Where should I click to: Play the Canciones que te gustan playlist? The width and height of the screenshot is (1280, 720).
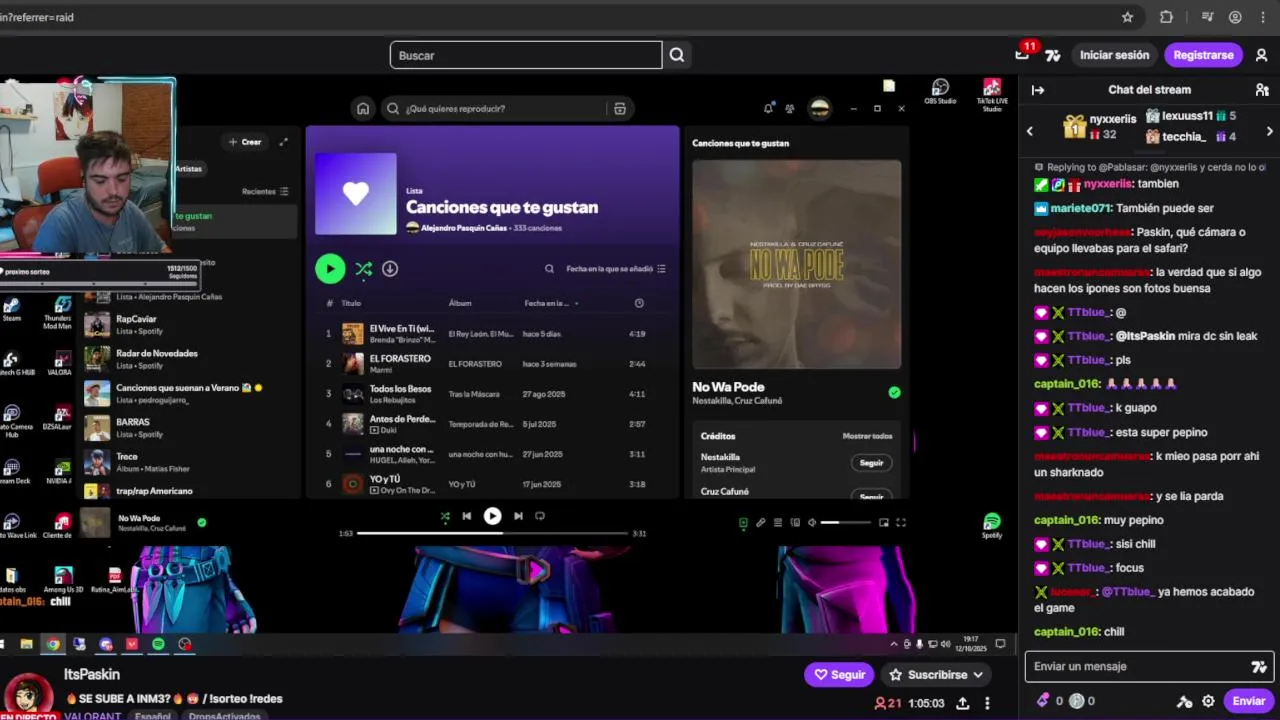click(x=330, y=268)
